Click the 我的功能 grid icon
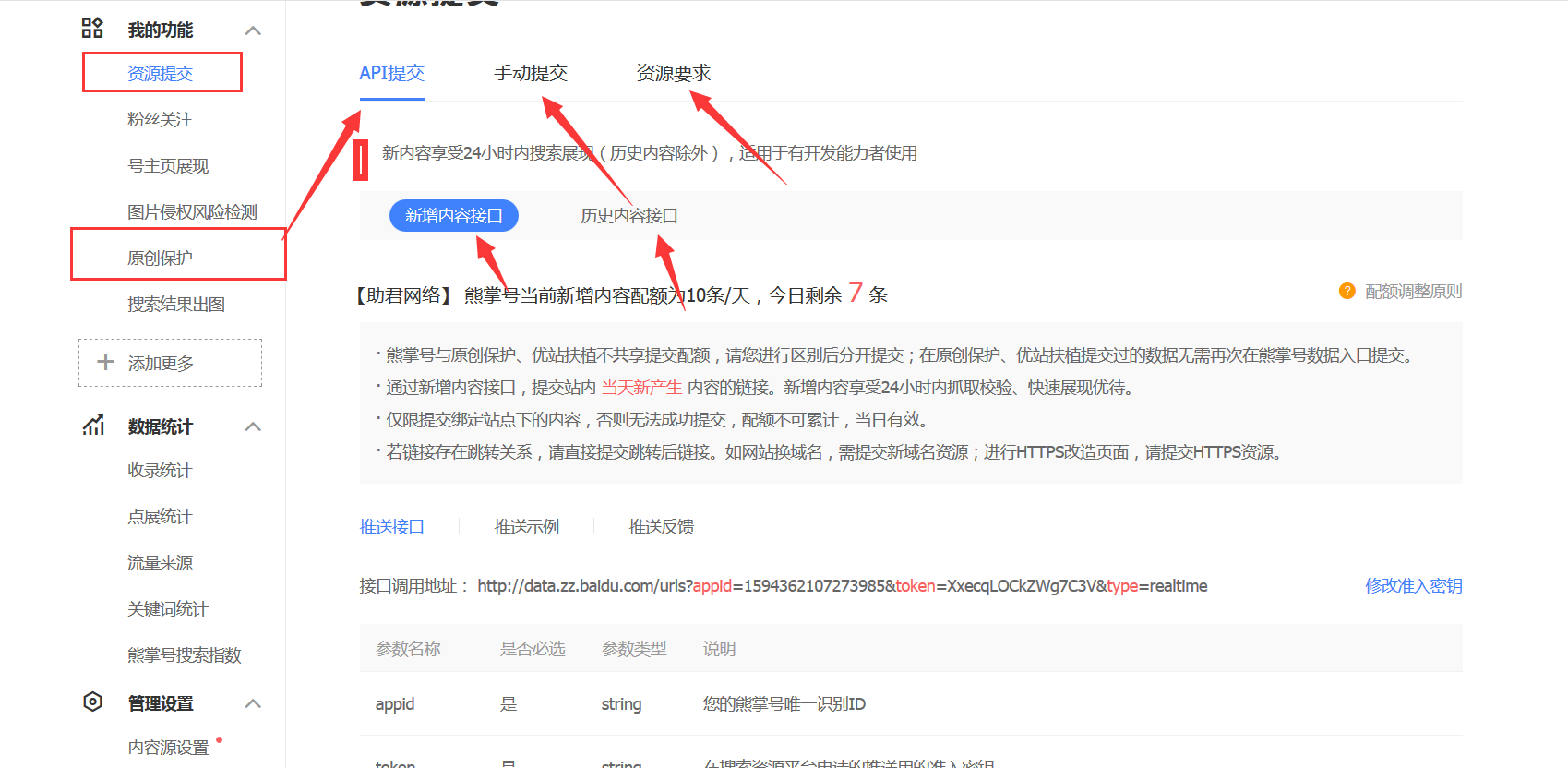 click(x=92, y=29)
